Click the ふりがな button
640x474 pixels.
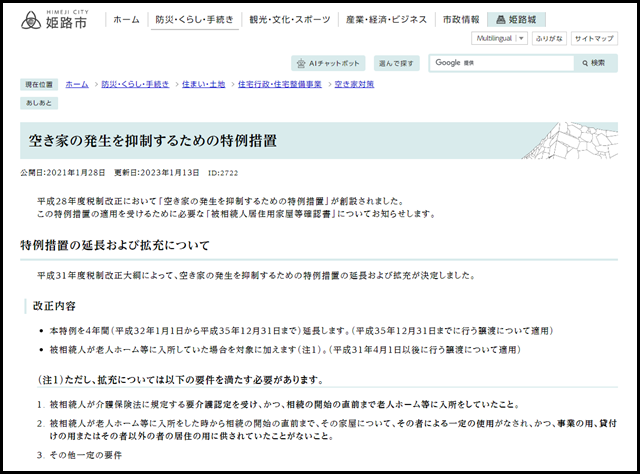point(549,38)
